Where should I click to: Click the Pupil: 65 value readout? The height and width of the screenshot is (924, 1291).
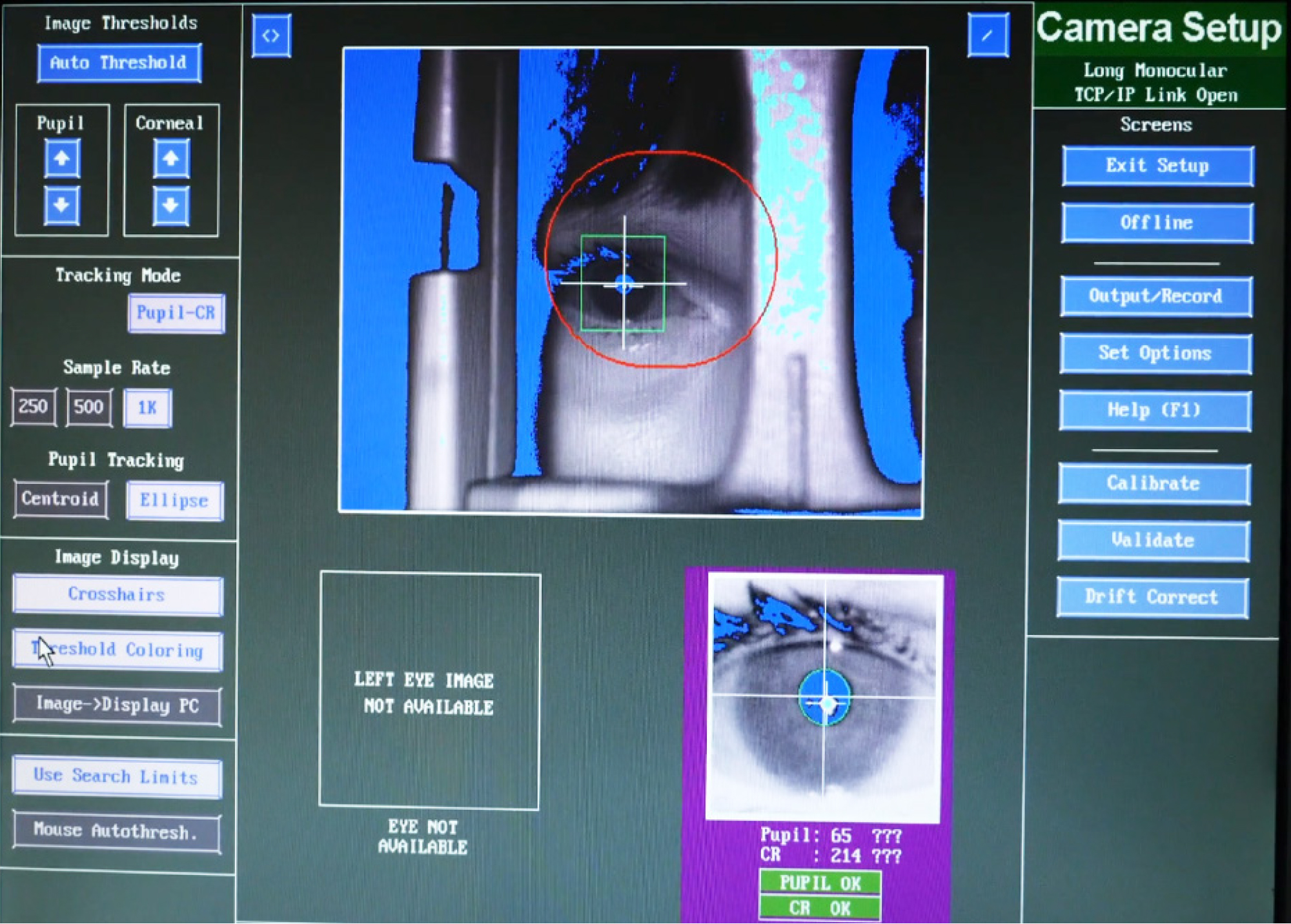[831, 836]
